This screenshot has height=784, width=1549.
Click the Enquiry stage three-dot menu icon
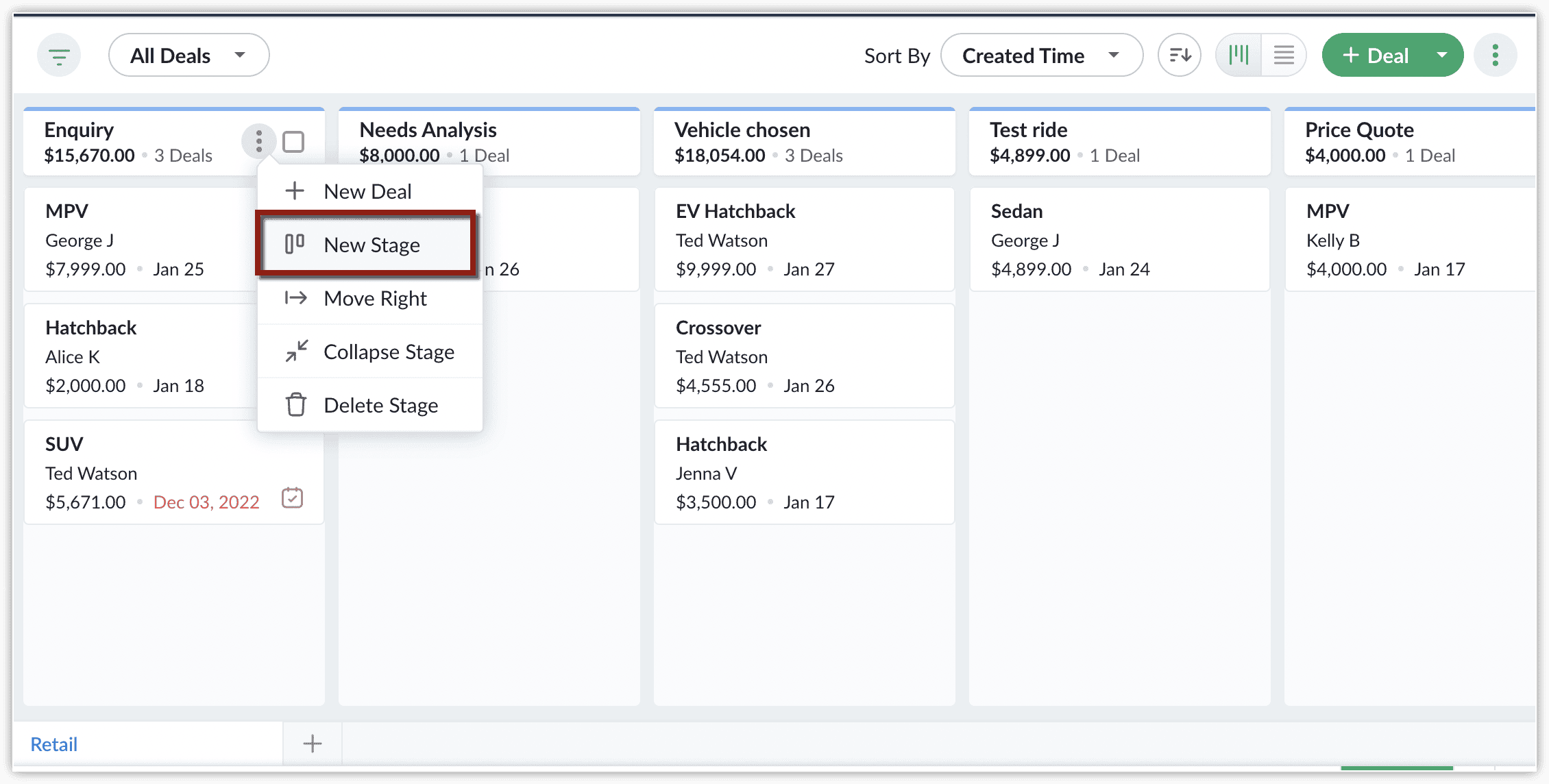pyautogui.click(x=258, y=142)
